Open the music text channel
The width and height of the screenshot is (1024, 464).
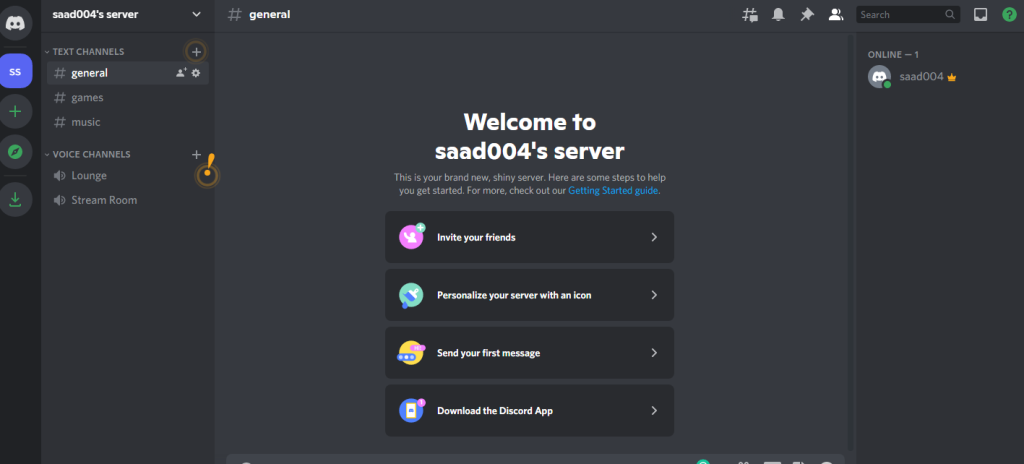point(128,122)
